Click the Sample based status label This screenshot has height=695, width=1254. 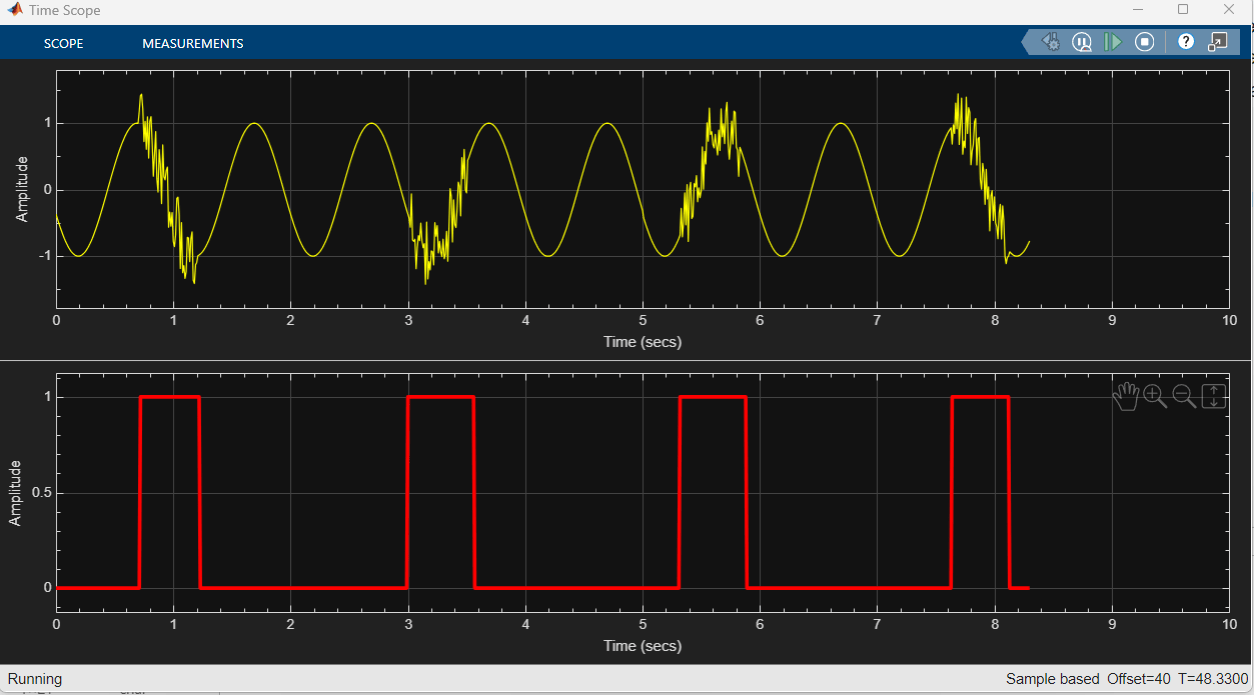(x=1052, y=679)
